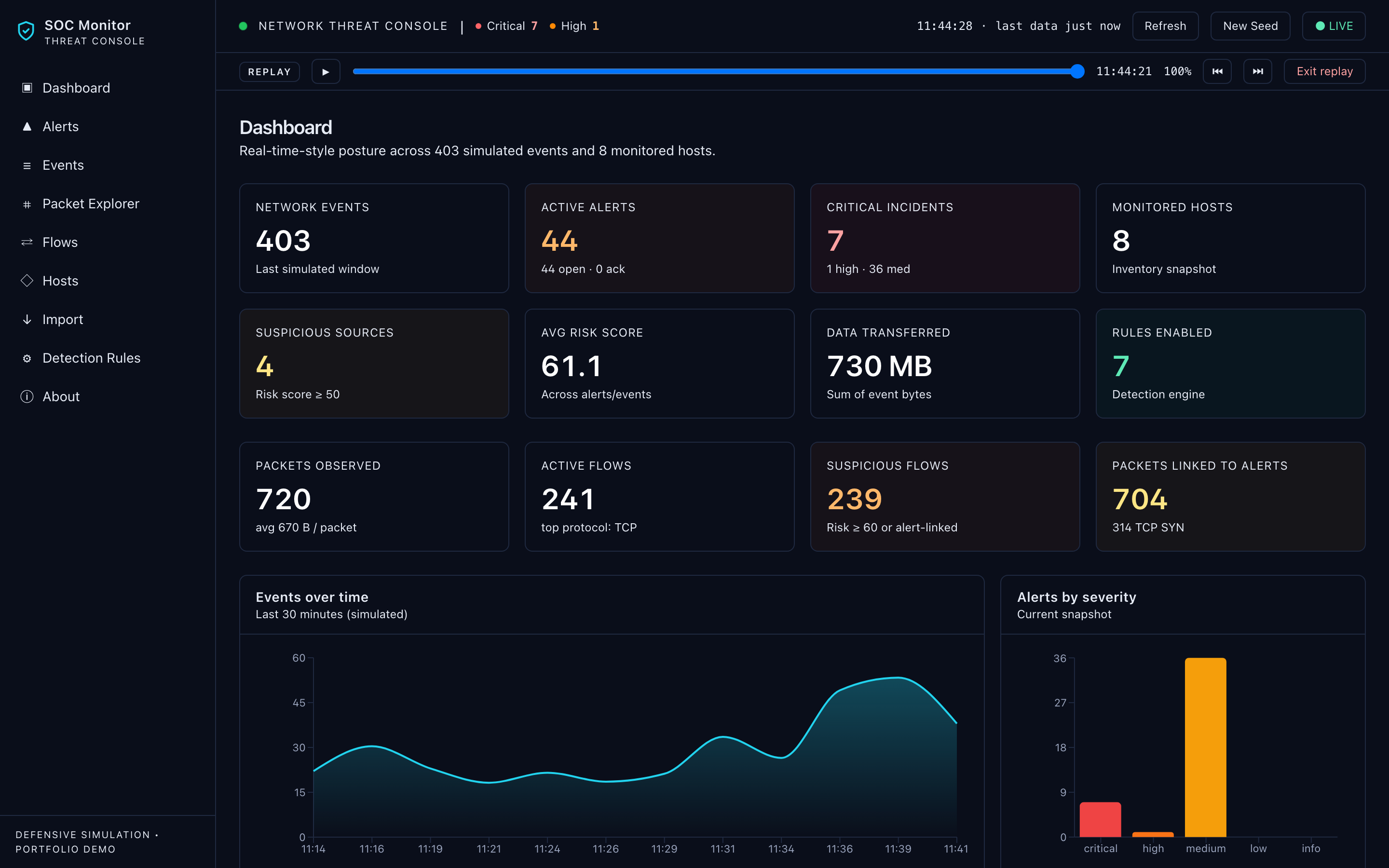Skip replay to the start
The height and width of the screenshot is (868, 1389).
[1217, 72]
